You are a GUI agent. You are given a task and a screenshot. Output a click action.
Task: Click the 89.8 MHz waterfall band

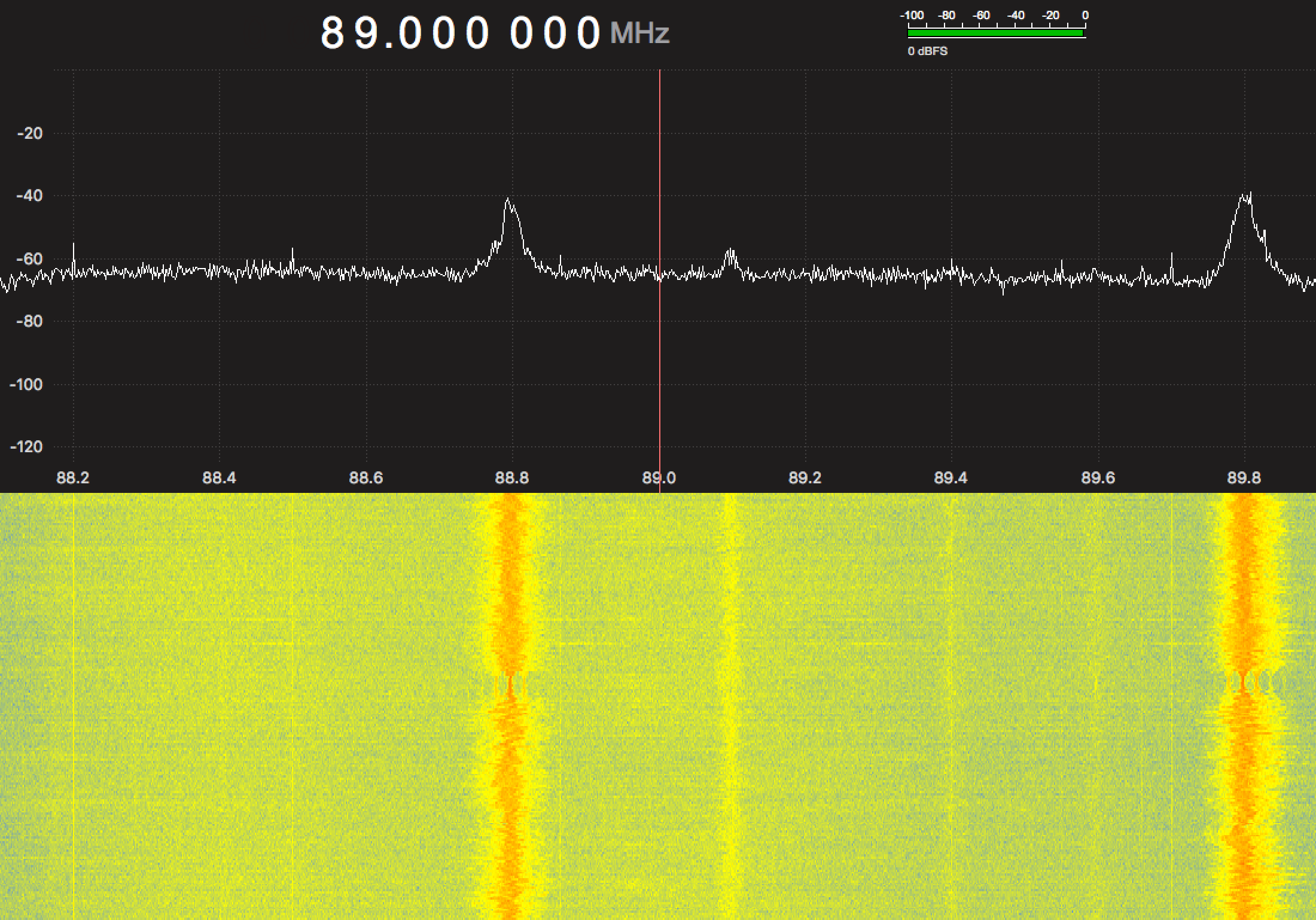point(1247,706)
